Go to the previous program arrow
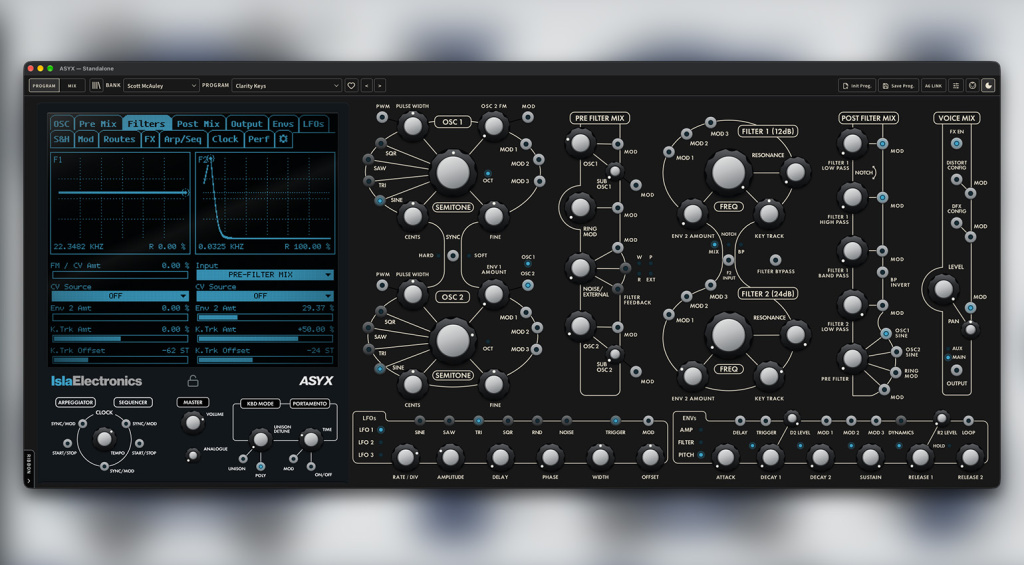This screenshot has width=1024, height=565. 367,86
